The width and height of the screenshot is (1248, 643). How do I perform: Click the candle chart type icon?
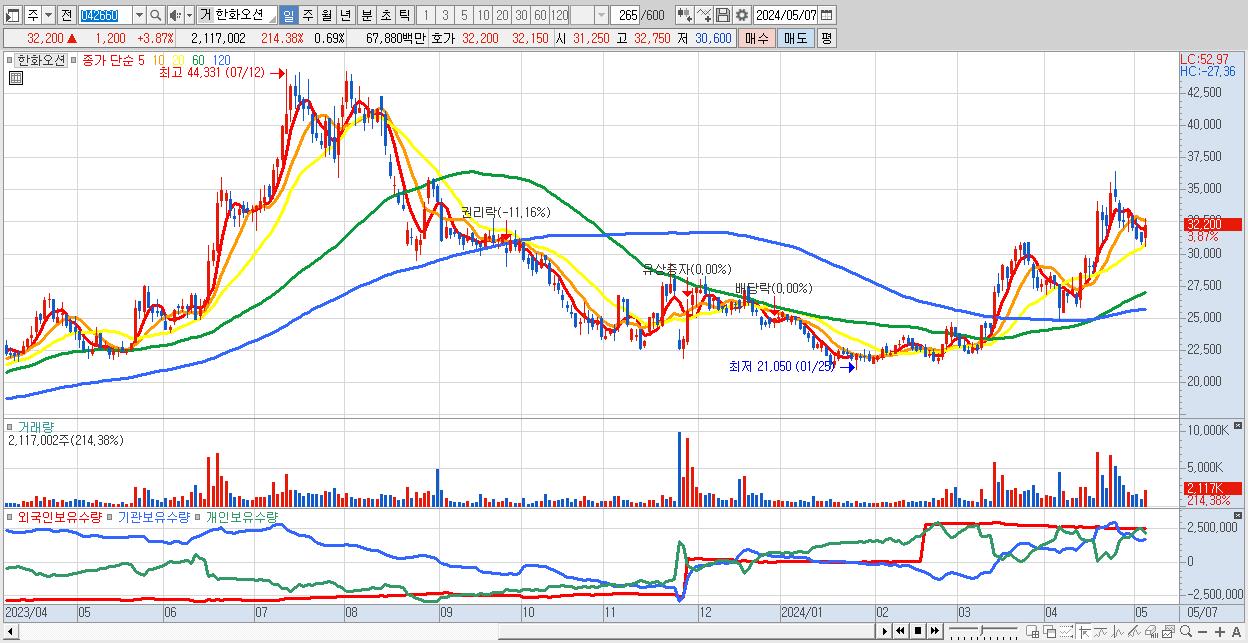[685, 15]
